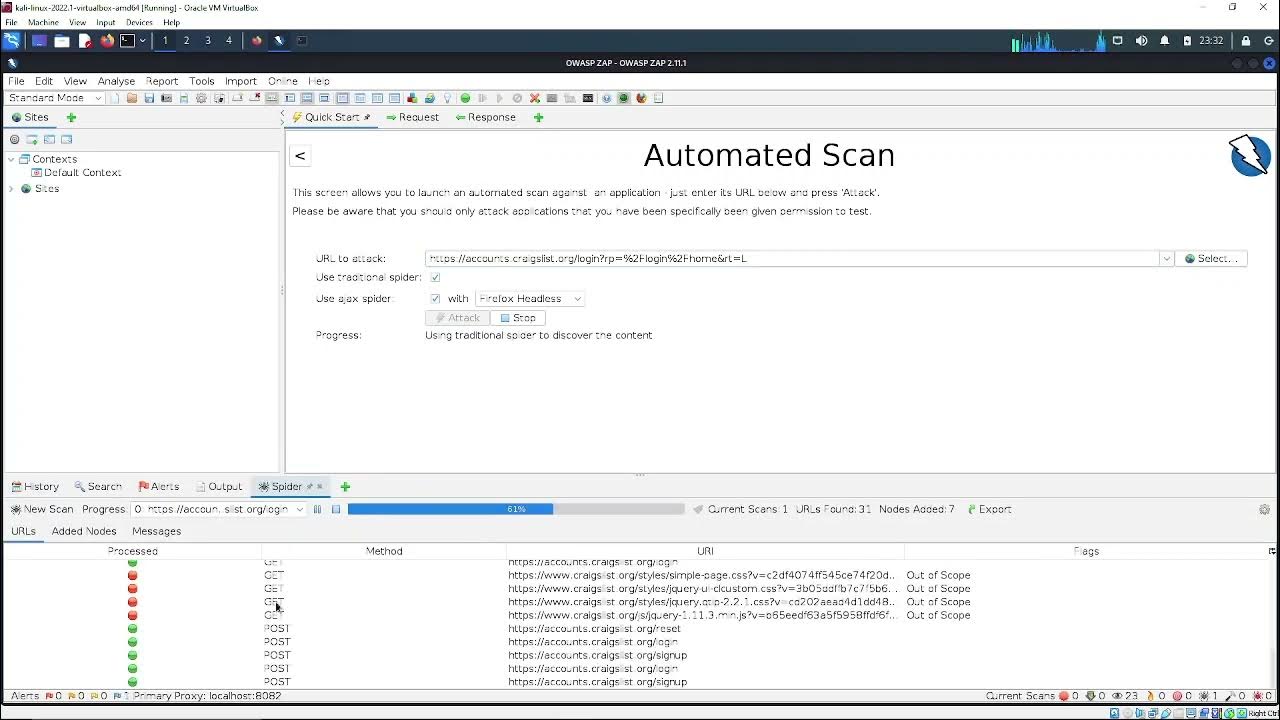Image resolution: width=1280 pixels, height=720 pixels.
Task: Launch Firefox from Kali top panel
Action: [x=107, y=41]
